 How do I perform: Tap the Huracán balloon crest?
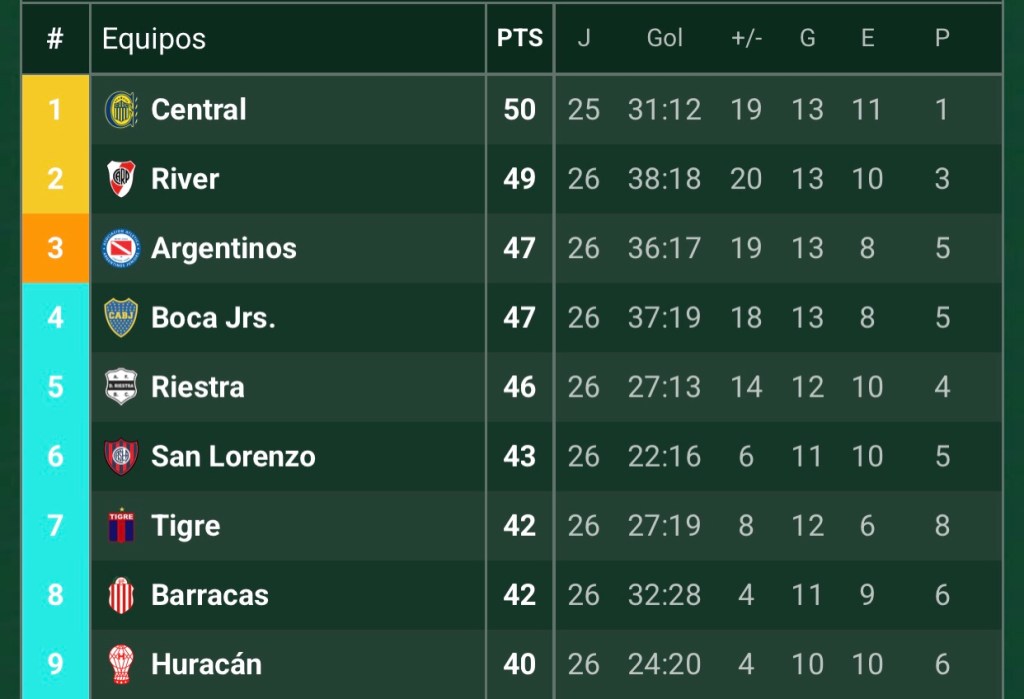pyautogui.click(x=122, y=664)
